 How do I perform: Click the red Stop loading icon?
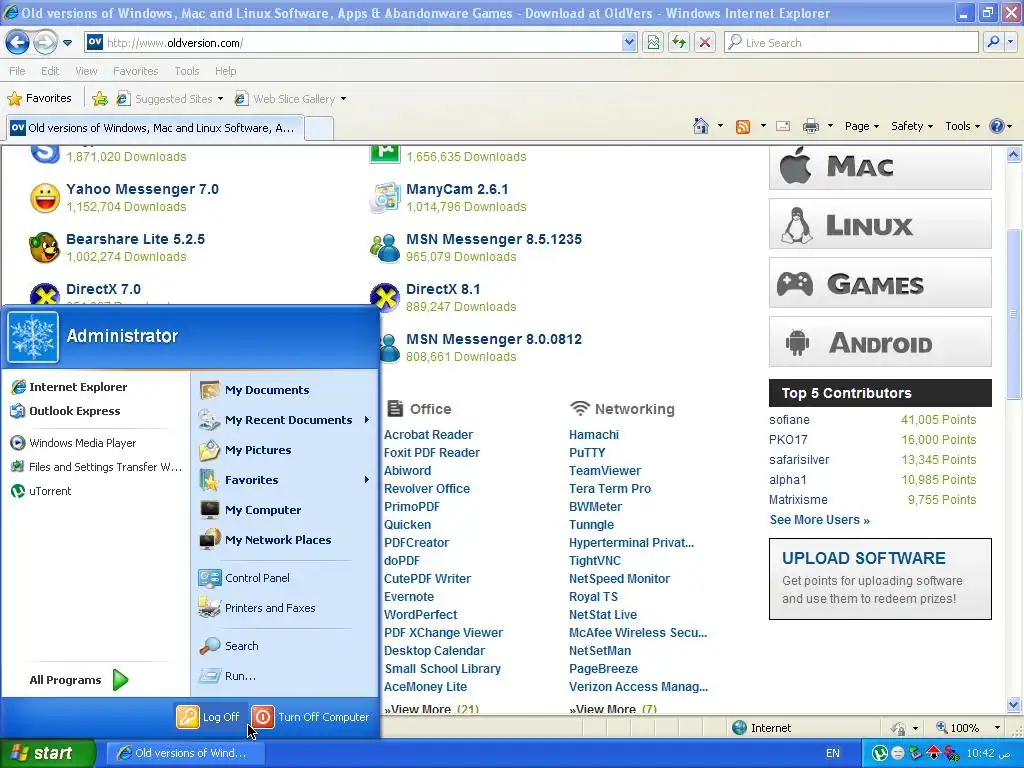point(705,43)
